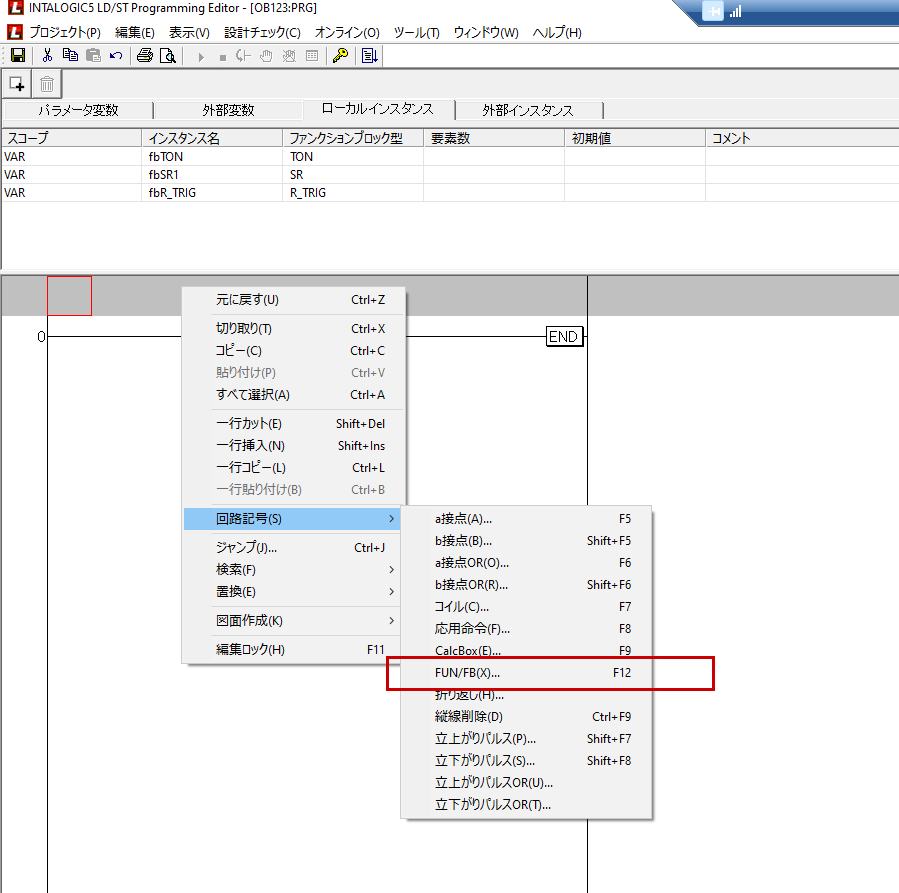This screenshot has height=893, width=899.
Task: Click the Cut scissors toolbar icon
Action: click(46, 56)
